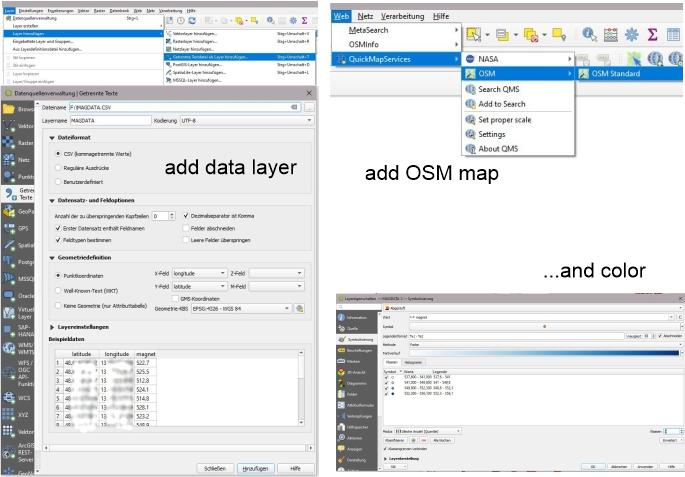Image resolution: width=685 pixels, height=477 pixels.
Task: Select the GPS source in the sidebar
Action: point(18,228)
